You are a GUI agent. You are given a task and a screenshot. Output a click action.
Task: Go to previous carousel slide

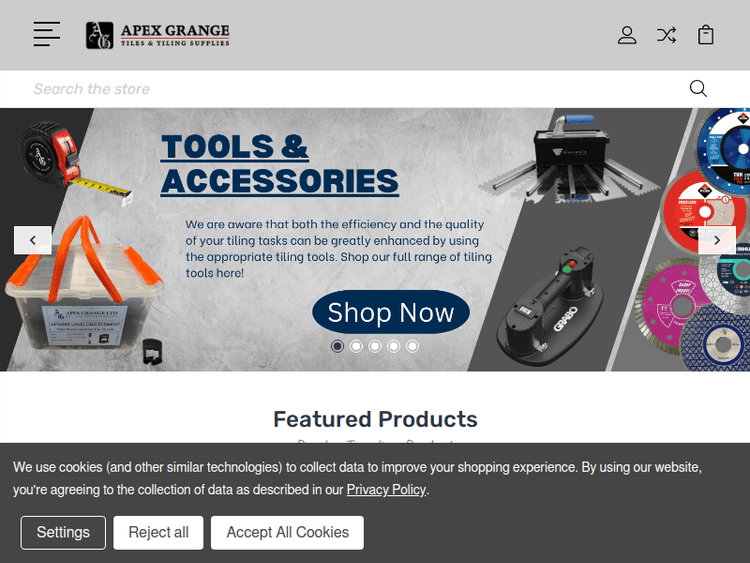coord(33,240)
